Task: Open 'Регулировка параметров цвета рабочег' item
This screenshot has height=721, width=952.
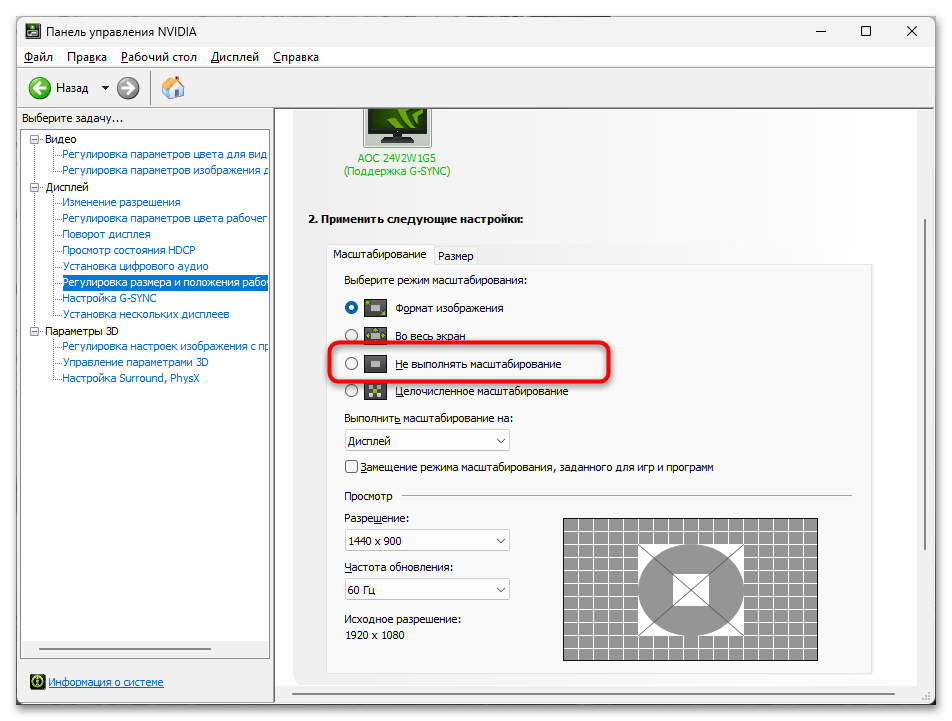Action: pyautogui.click(x=165, y=218)
